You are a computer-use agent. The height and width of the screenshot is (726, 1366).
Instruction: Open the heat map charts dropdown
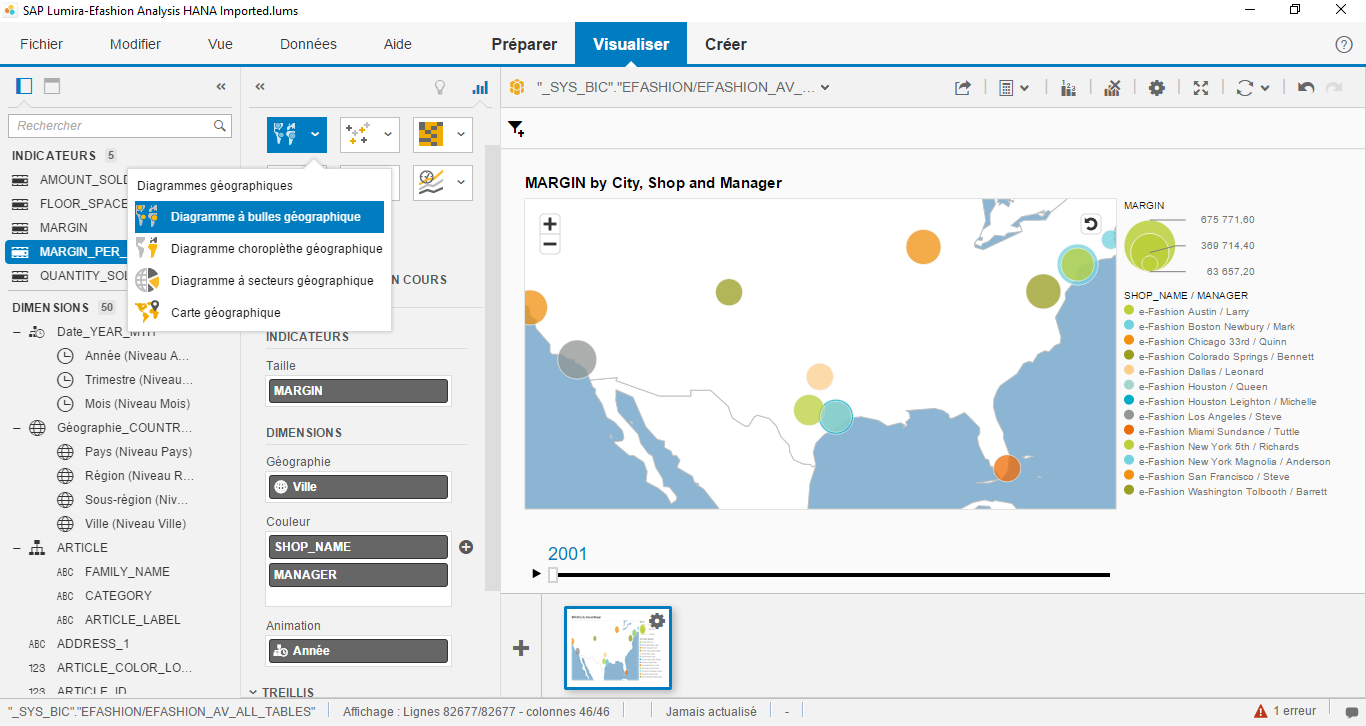click(443, 134)
